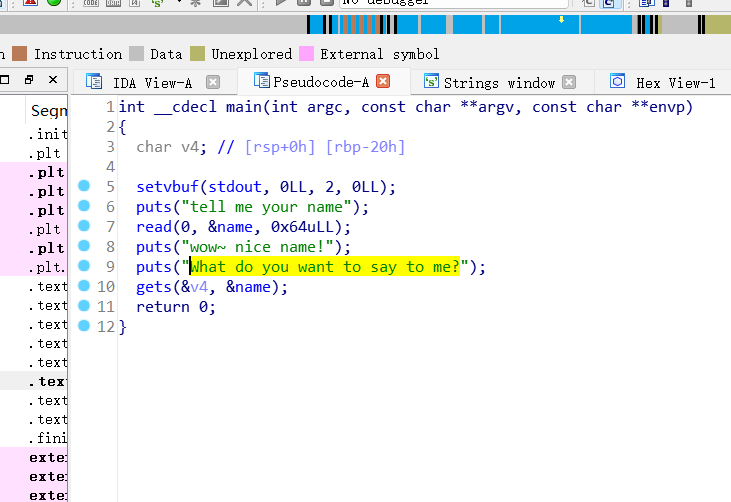
Task: Close the Segments side panel
Action: [x=53, y=80]
